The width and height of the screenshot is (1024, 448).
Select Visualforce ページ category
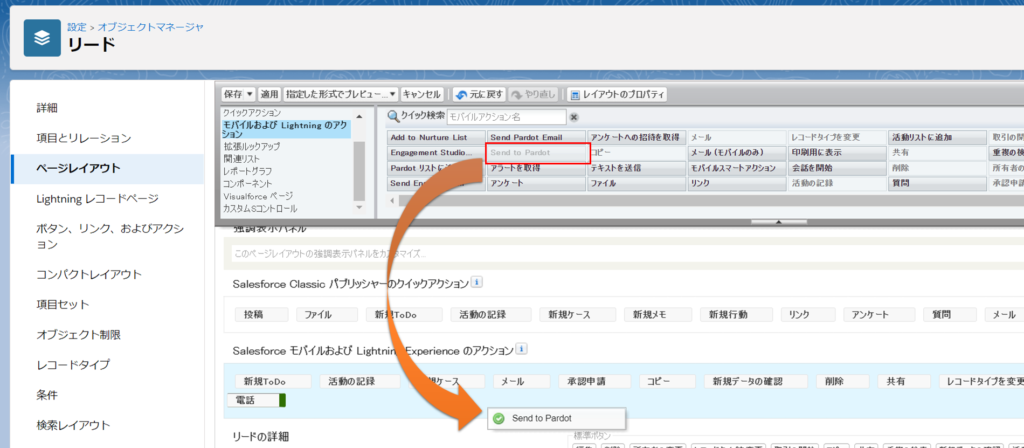coord(257,196)
